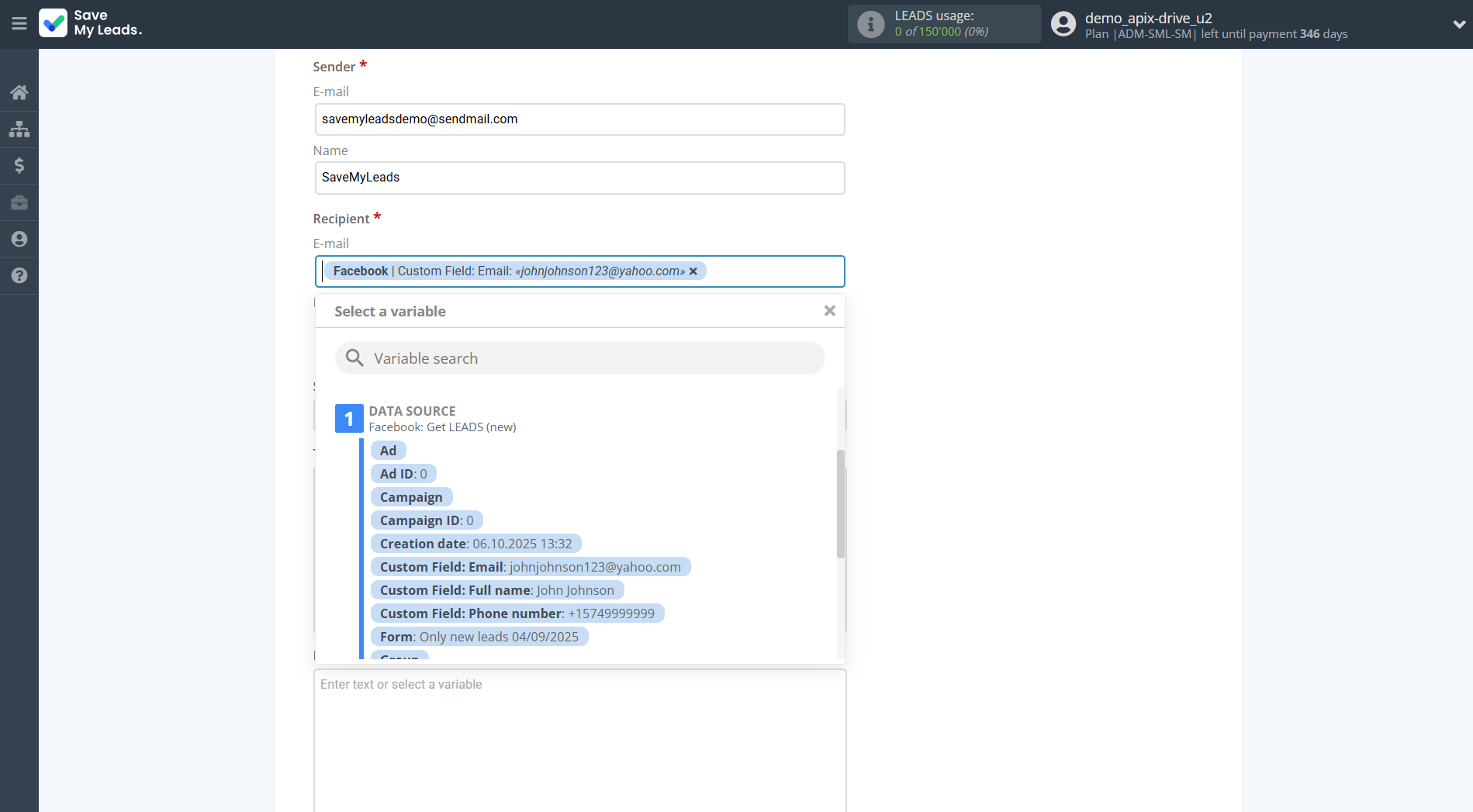The image size is (1473, 812).
Task: Open the connections sitemap icon
Action: point(19,129)
